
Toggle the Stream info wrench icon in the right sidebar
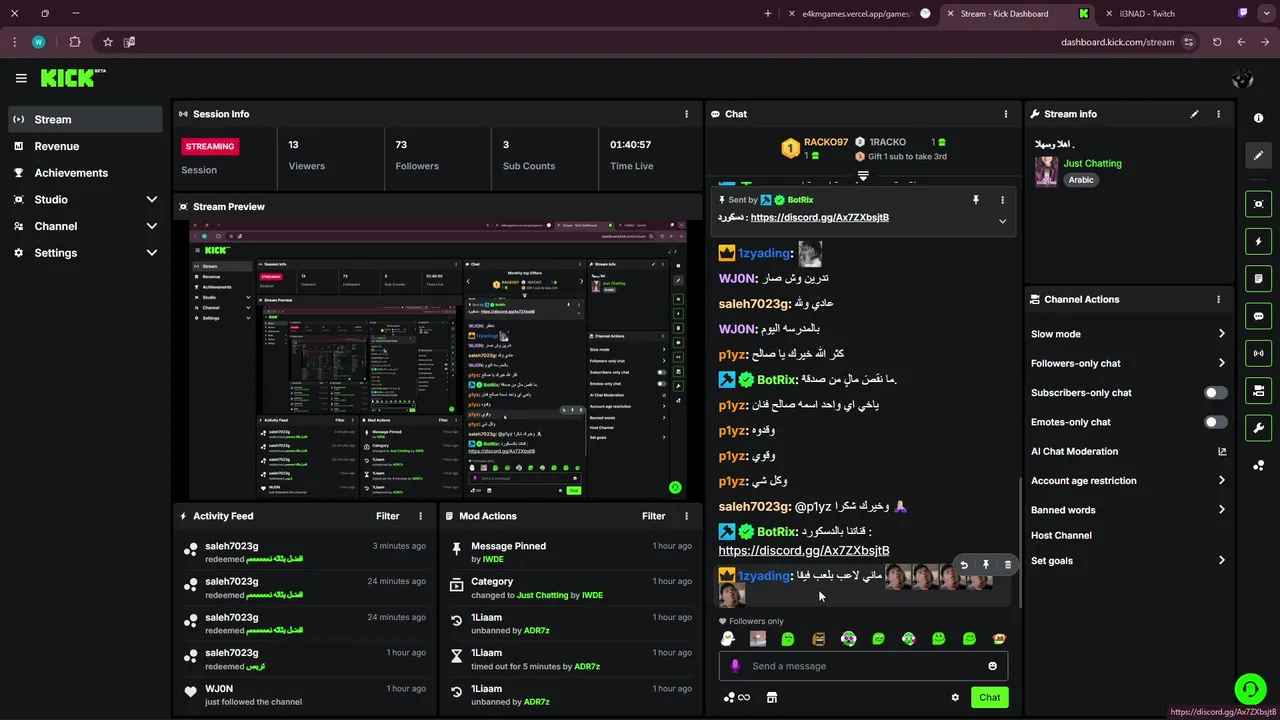(1258, 428)
